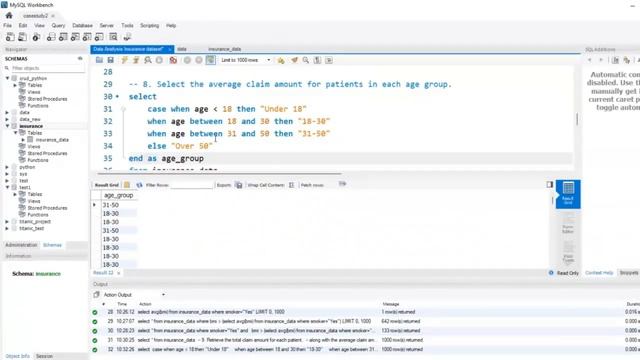Create a new stored procedure icon
Viewport: 640px width, 360px height.
[x=87, y=37]
